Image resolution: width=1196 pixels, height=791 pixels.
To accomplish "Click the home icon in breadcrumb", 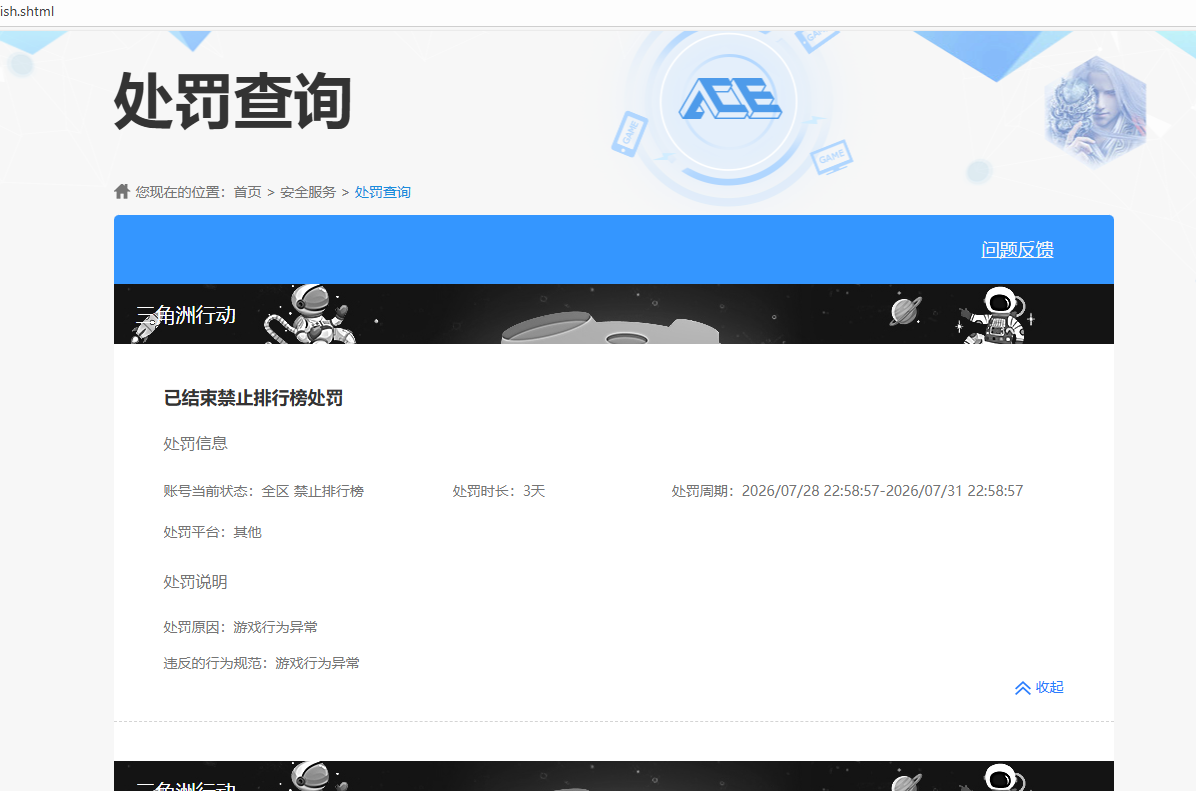I will (122, 191).
